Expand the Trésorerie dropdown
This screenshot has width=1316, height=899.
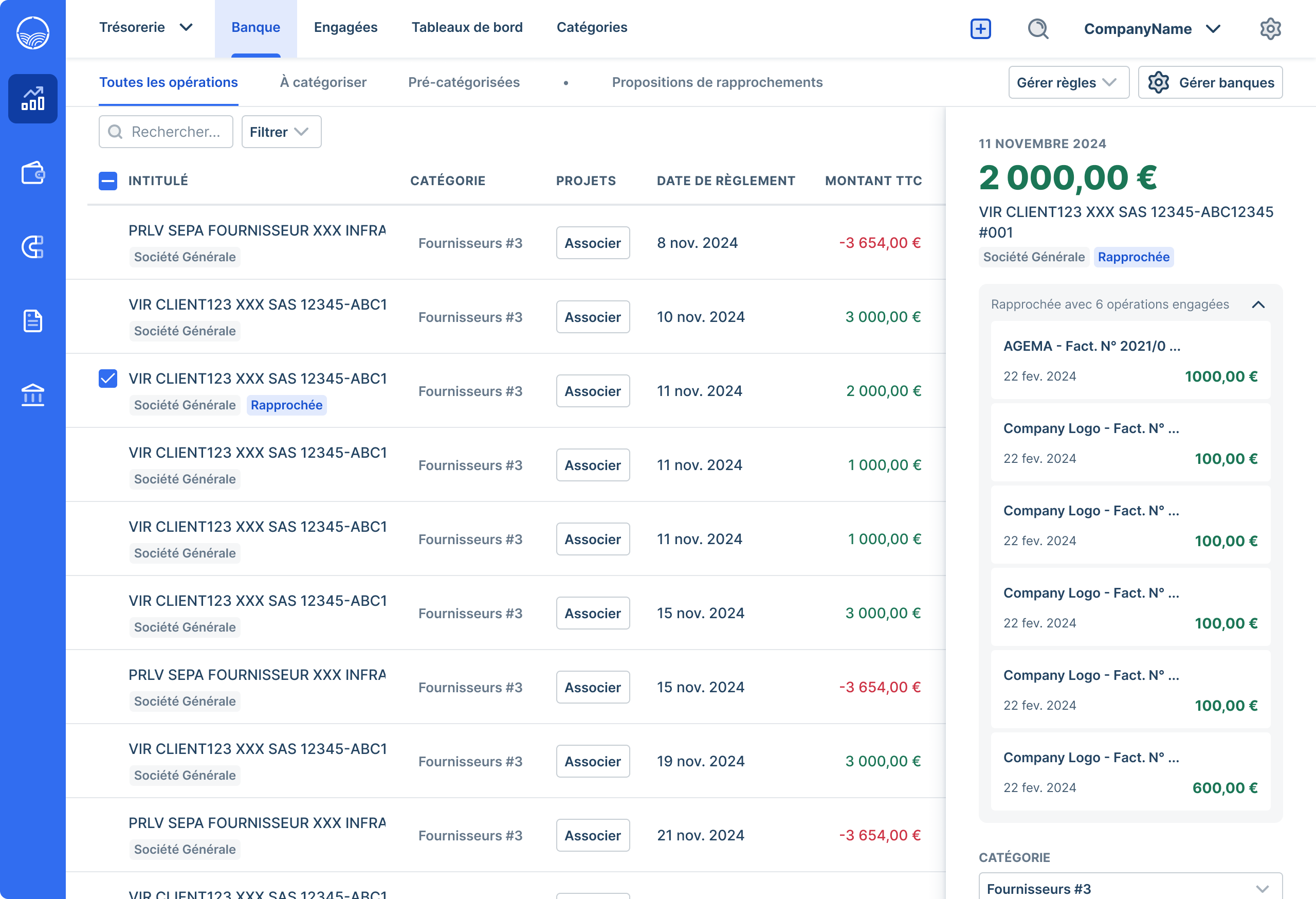[146, 27]
